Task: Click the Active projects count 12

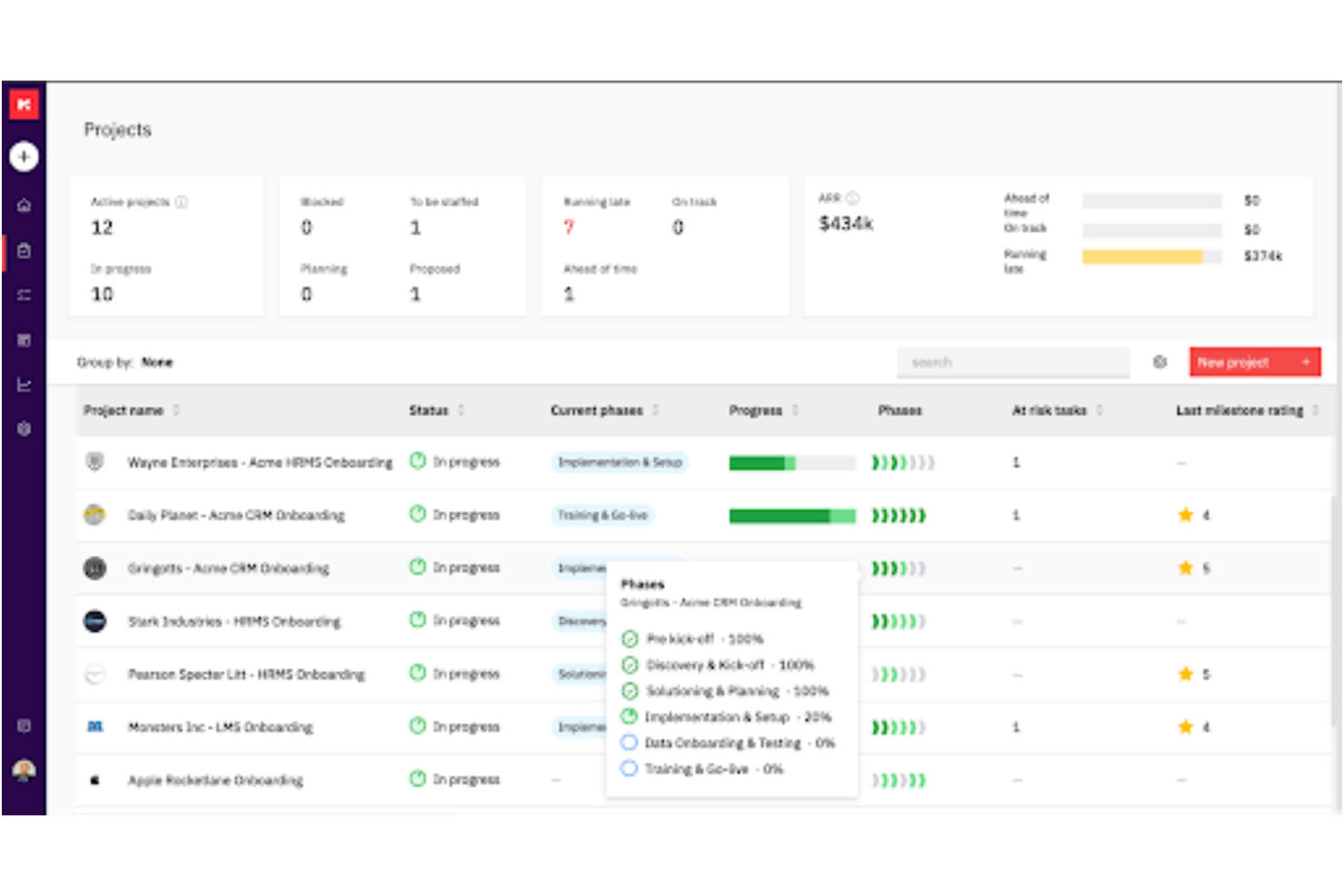Action: pos(102,228)
